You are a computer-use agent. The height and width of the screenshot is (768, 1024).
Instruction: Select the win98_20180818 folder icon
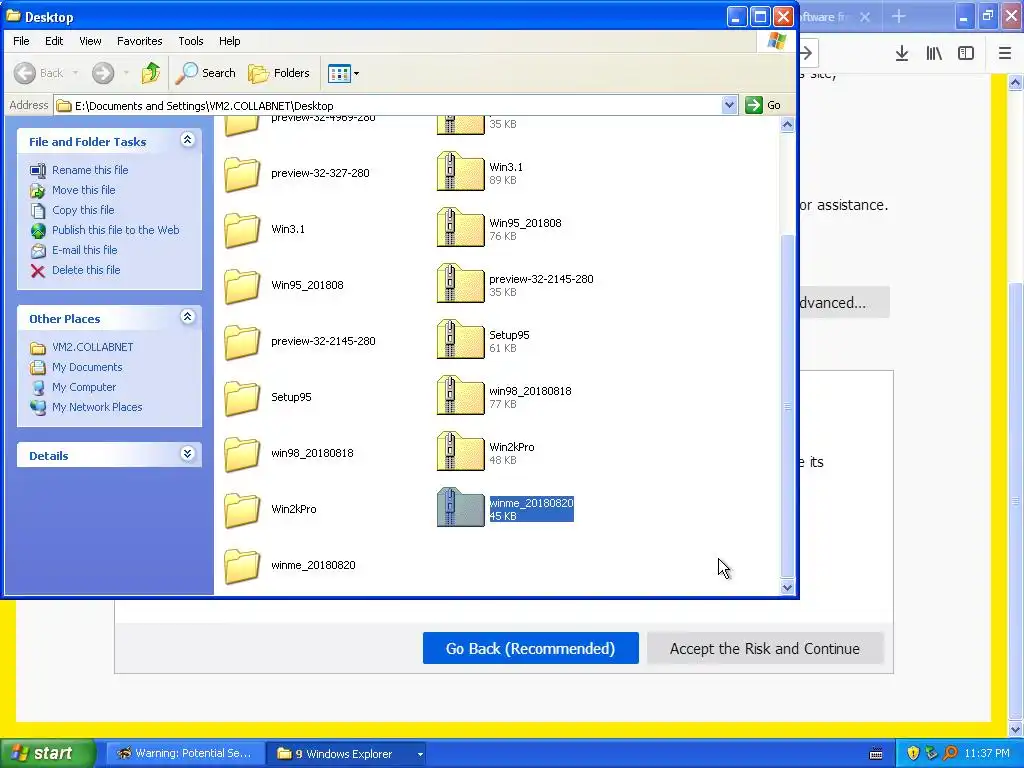tap(242, 454)
